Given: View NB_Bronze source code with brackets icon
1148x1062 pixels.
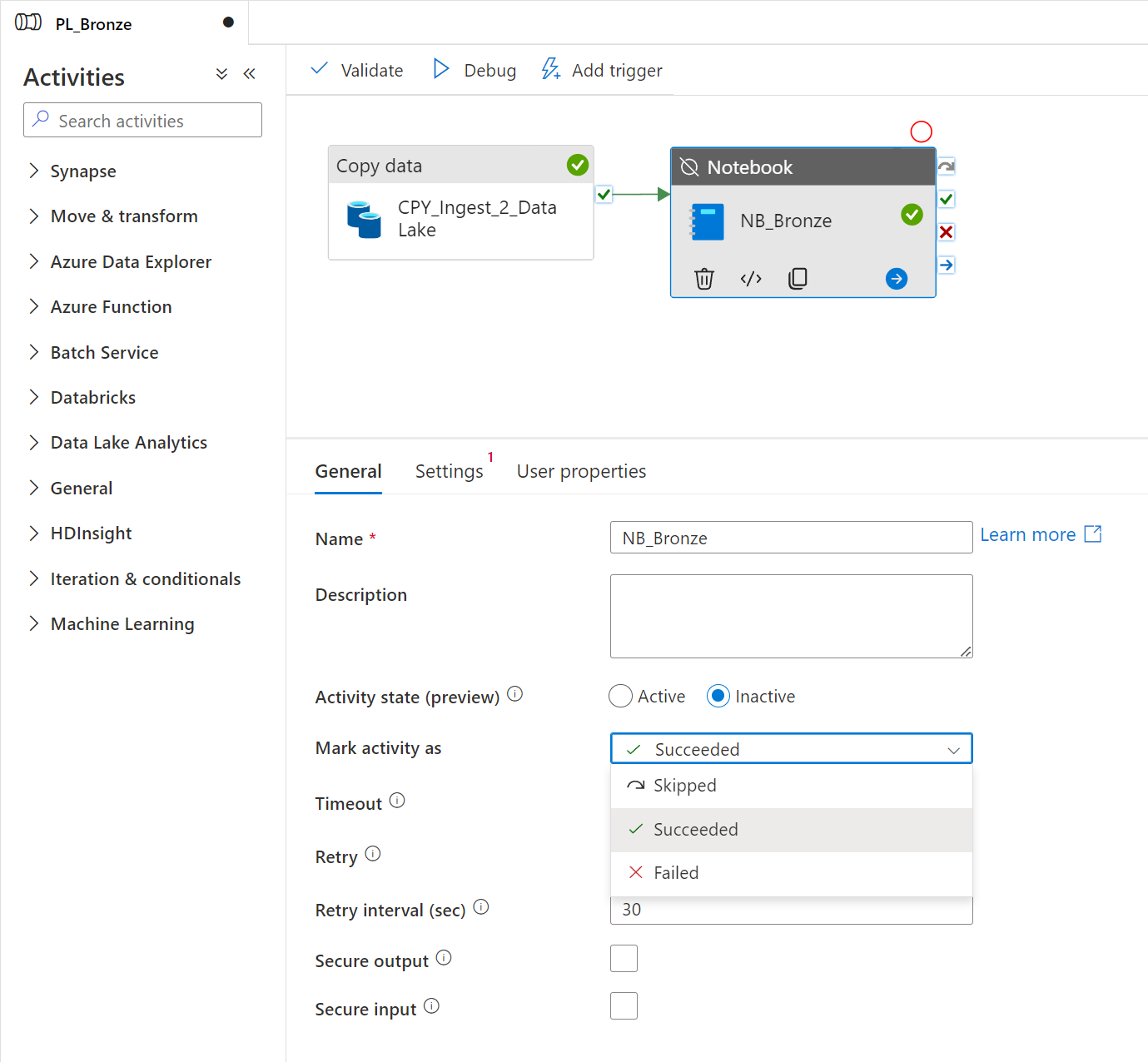Looking at the screenshot, I should point(751,279).
